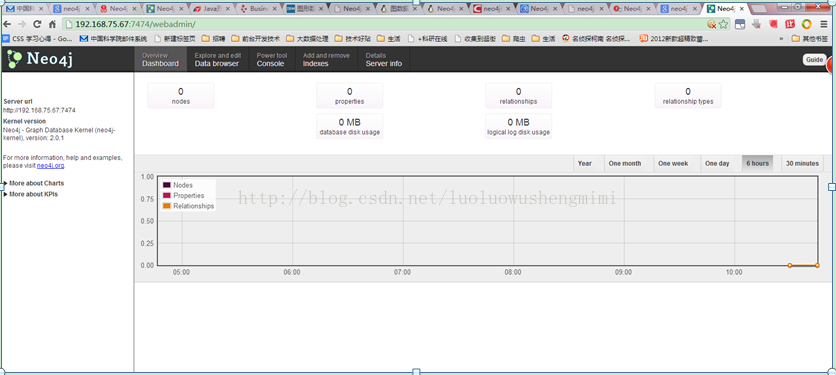Click the solid red extension icon
Screen dimensions: 836x375
pos(774,24)
